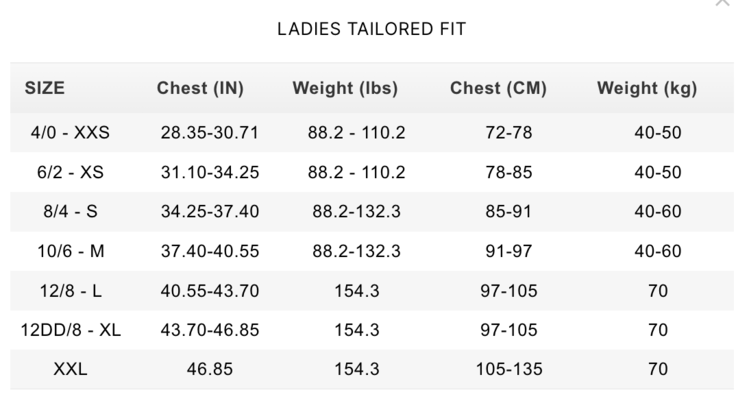749x401 pixels.
Task: Click the 12DD/8 - XL size label
Action: [x=70, y=330]
